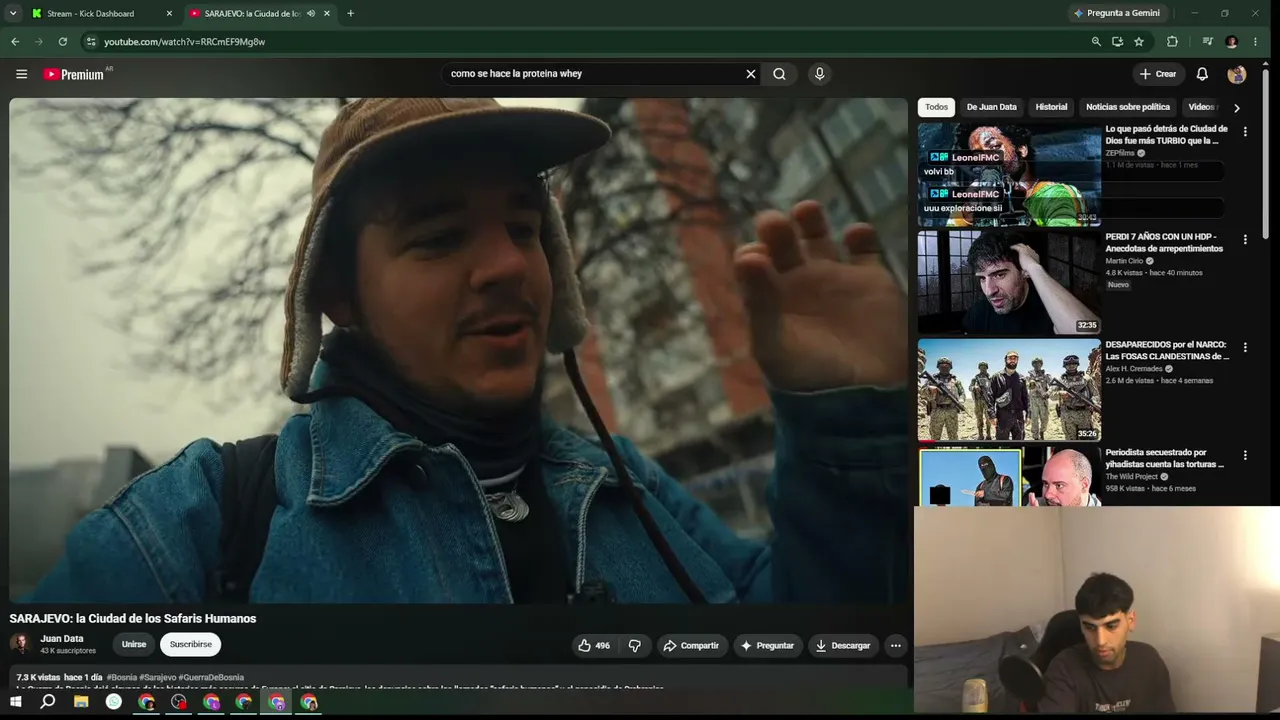Switch to the SARAJEVO video tab
This screenshot has height=720, width=1280.
click(258, 14)
